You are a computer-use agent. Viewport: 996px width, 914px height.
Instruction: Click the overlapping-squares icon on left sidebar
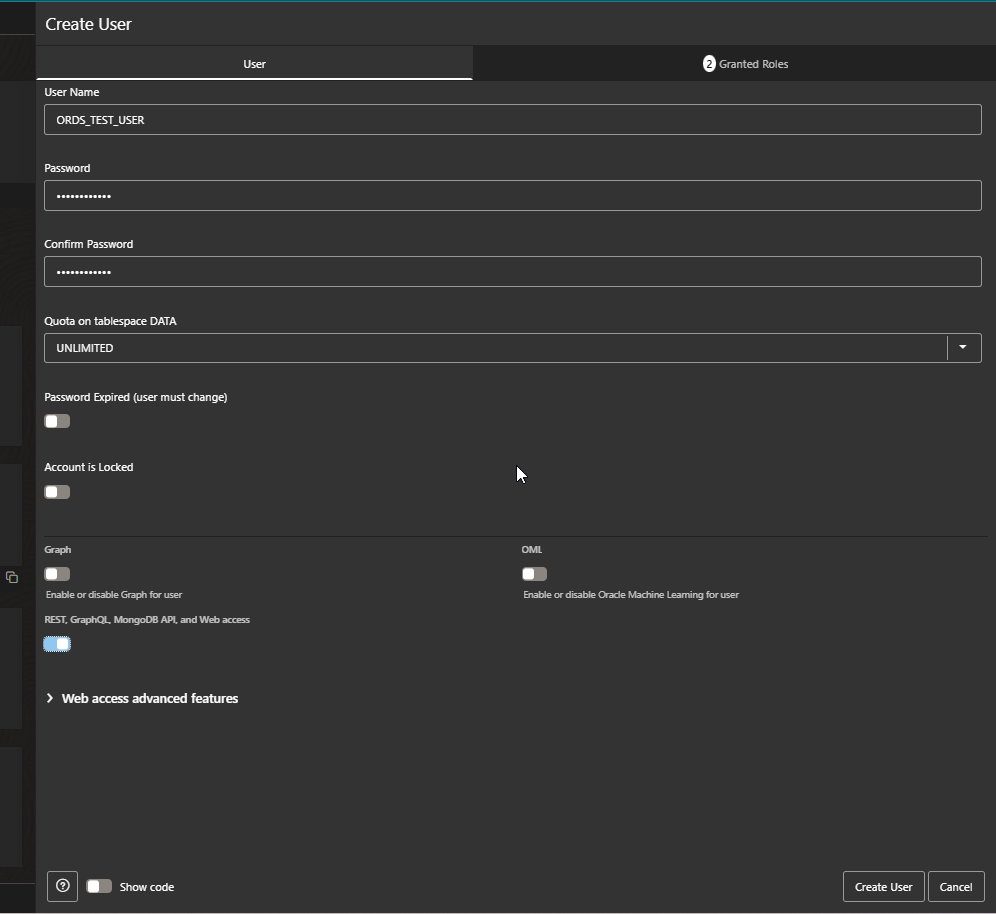pyautogui.click(x=11, y=576)
